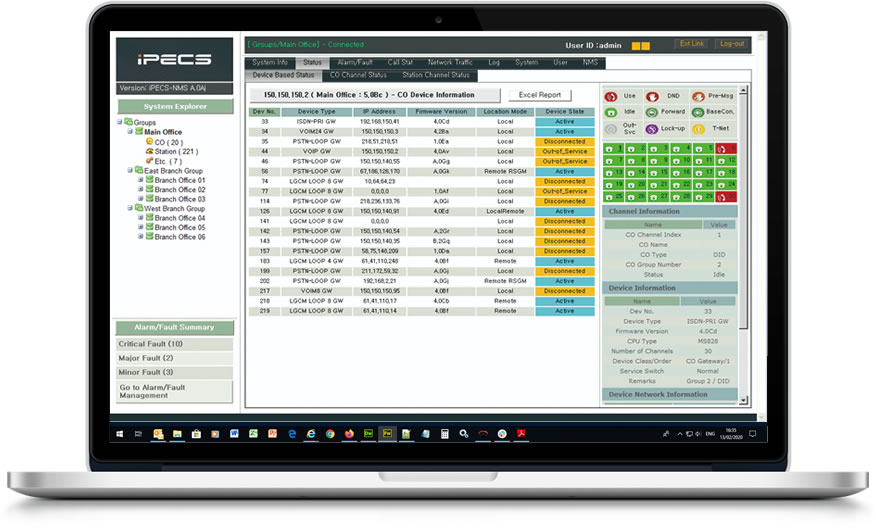Select idle channel 9 in channel grid
876x529 pixels.
[x=659, y=160]
